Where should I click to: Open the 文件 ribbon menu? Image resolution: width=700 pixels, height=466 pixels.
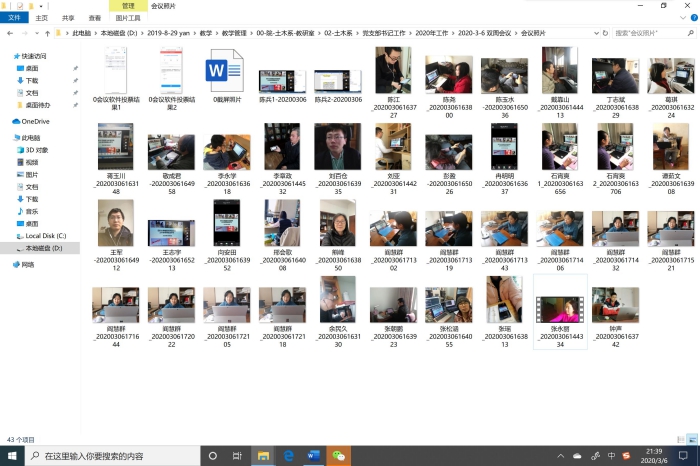(14, 18)
